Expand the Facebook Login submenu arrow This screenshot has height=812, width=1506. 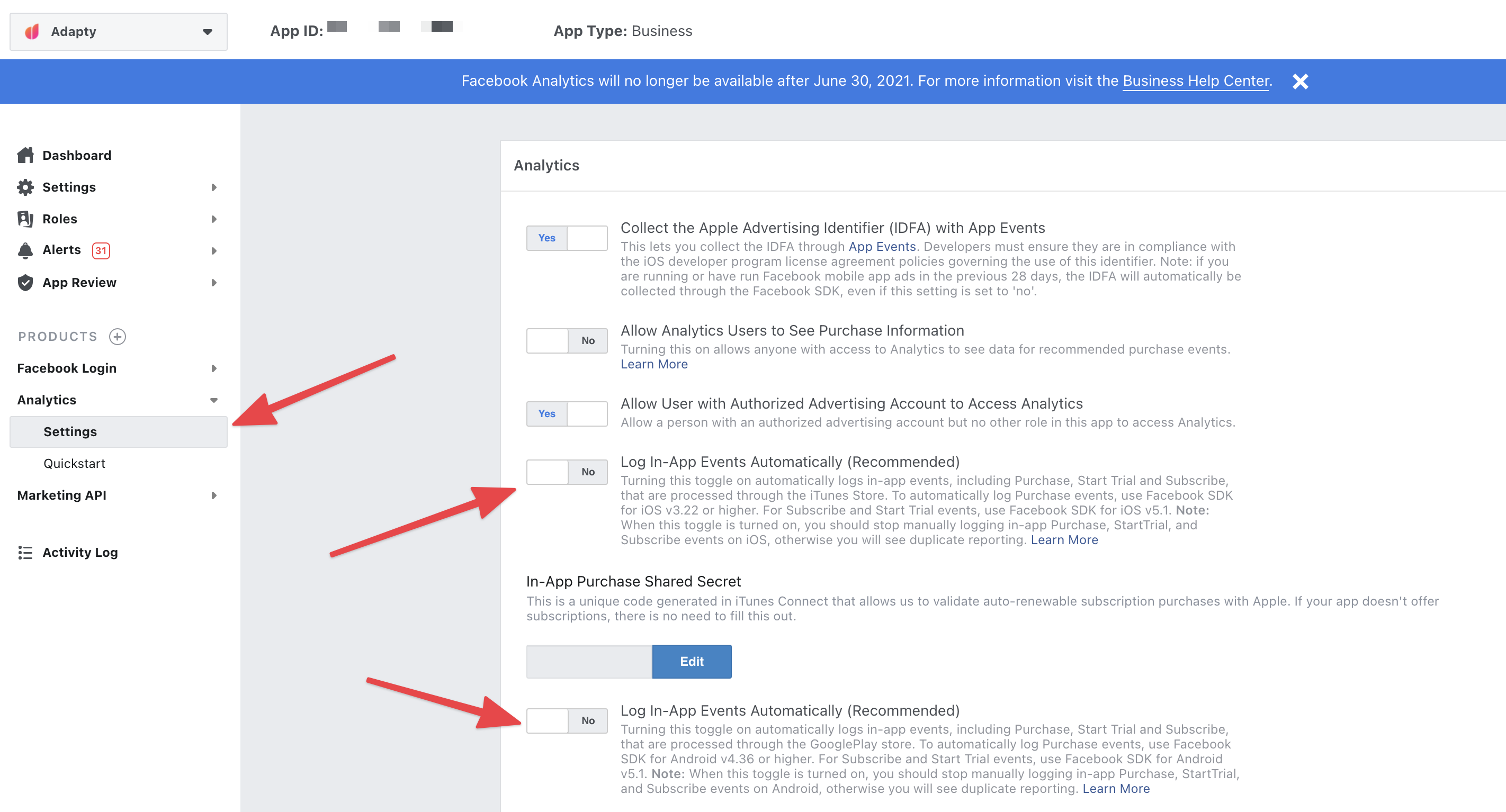point(213,368)
